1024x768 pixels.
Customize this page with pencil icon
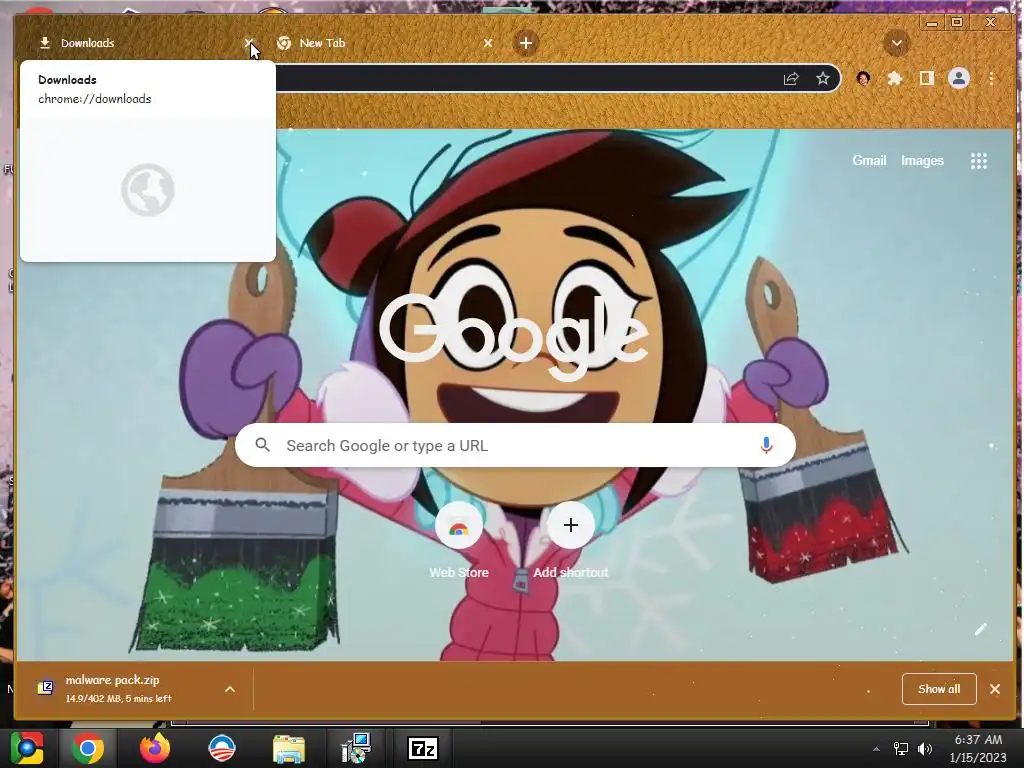point(981,629)
